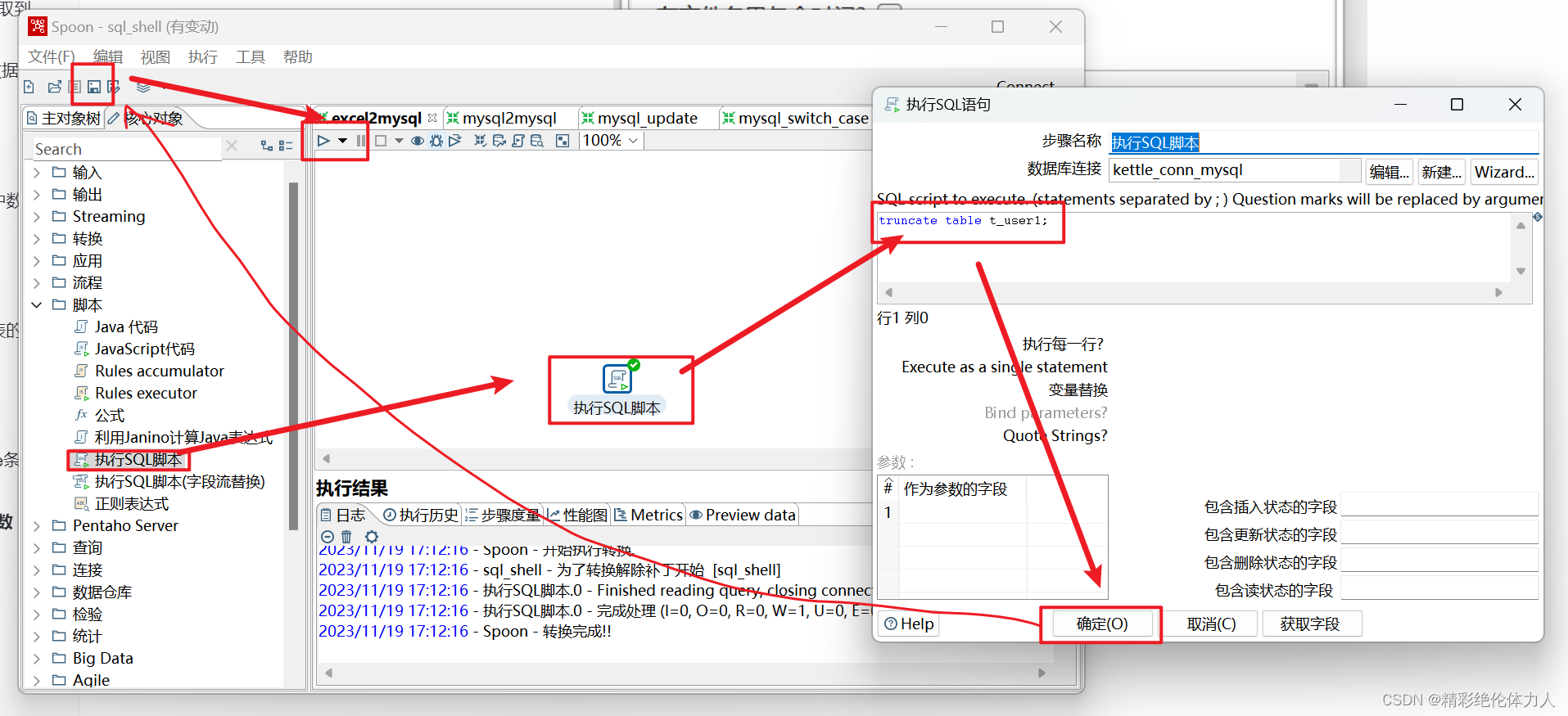1568x716 pixels.
Task: Open log settings gear icon
Action: point(372,537)
